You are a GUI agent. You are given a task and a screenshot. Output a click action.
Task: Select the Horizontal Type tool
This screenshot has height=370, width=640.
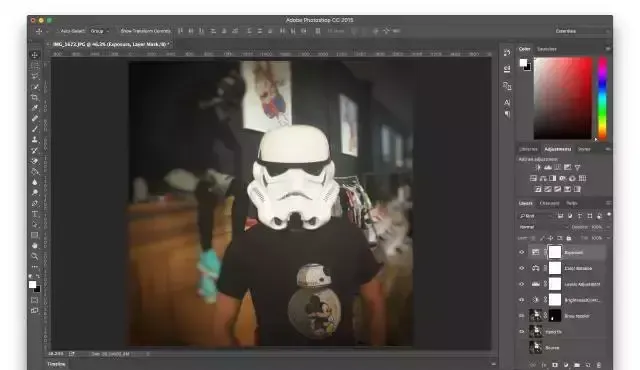(35, 214)
